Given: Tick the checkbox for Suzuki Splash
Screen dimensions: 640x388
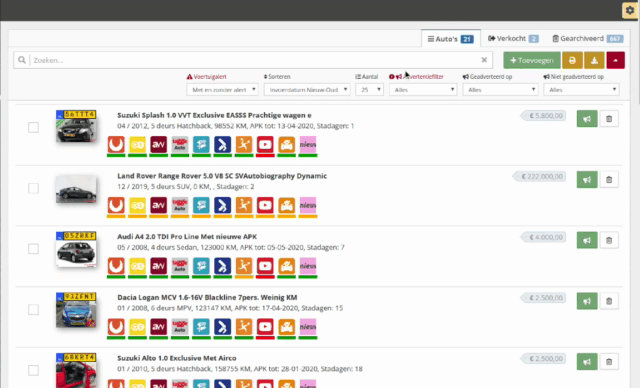Looking at the screenshot, I should [x=33, y=127].
